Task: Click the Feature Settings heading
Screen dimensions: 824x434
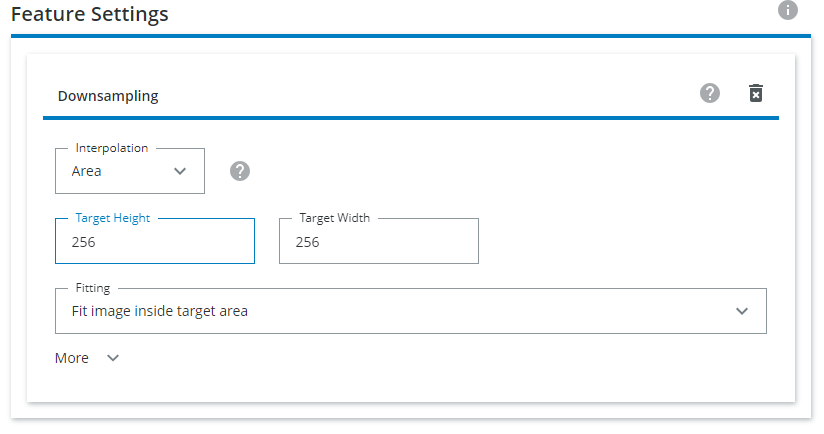Action: (90, 14)
